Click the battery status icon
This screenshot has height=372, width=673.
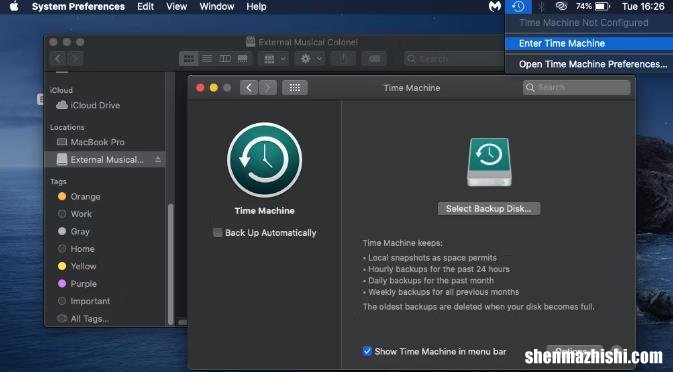pyautogui.click(x=602, y=6)
